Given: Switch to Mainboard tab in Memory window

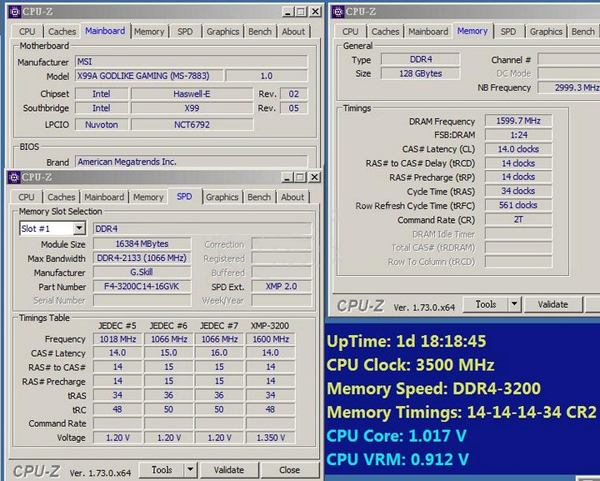Looking at the screenshot, I should 428,31.
